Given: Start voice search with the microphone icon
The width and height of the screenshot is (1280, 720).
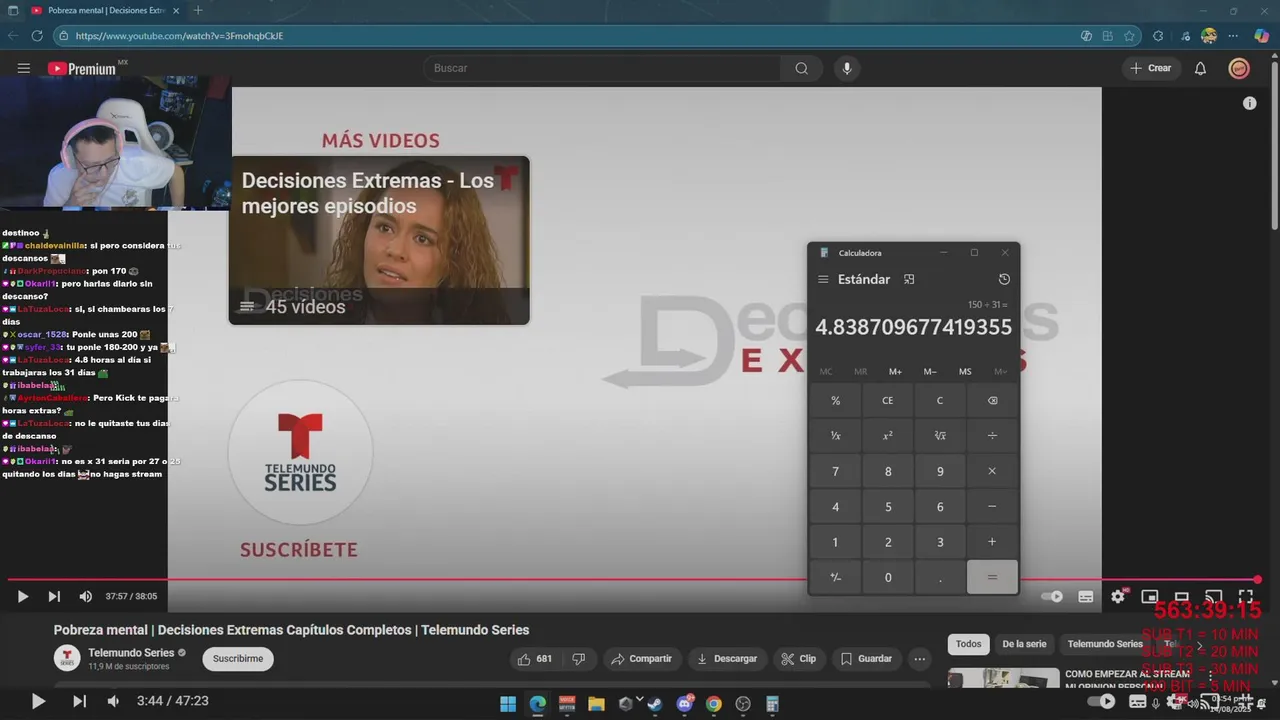Looking at the screenshot, I should [847, 68].
